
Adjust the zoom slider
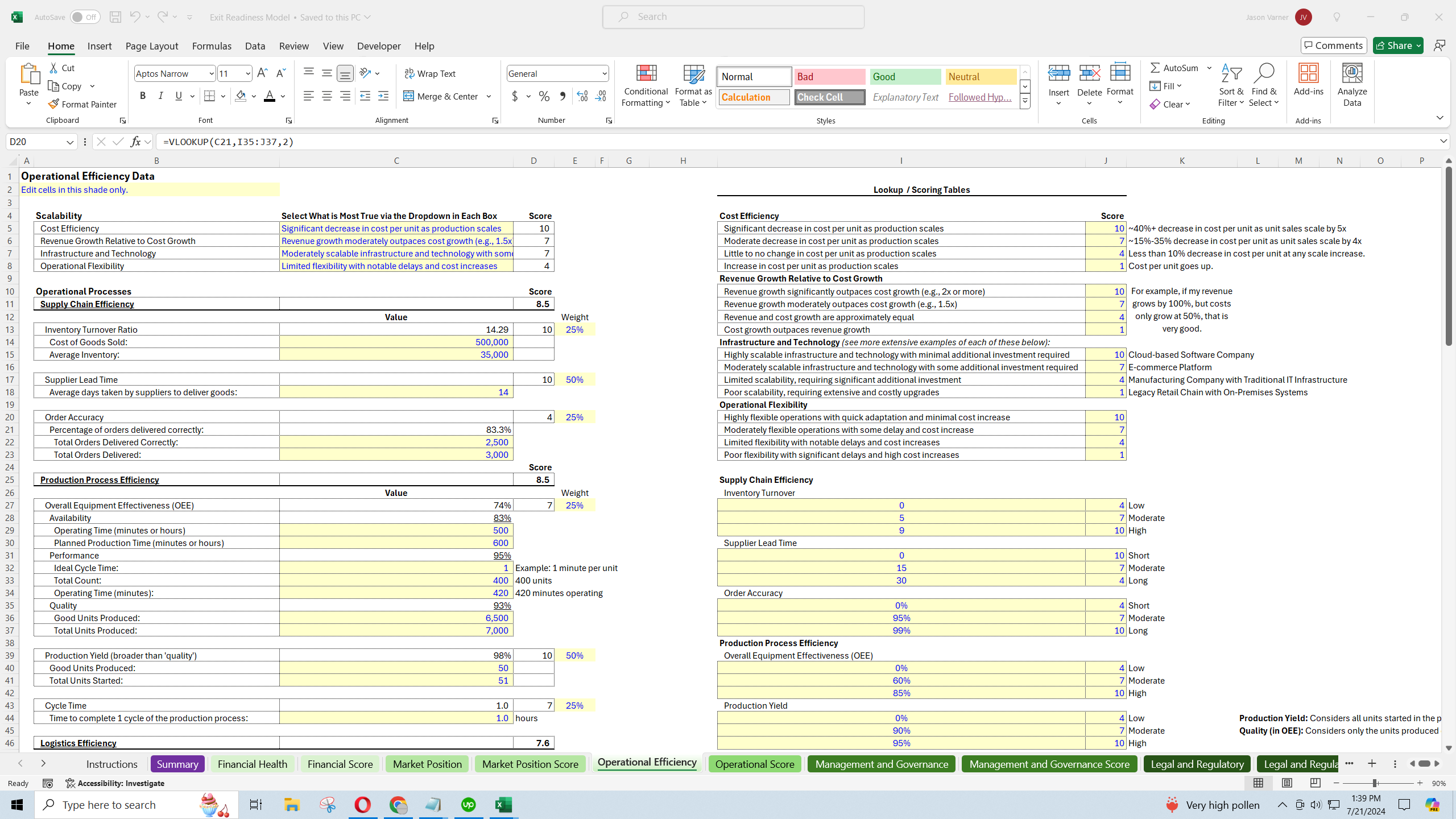click(1375, 783)
